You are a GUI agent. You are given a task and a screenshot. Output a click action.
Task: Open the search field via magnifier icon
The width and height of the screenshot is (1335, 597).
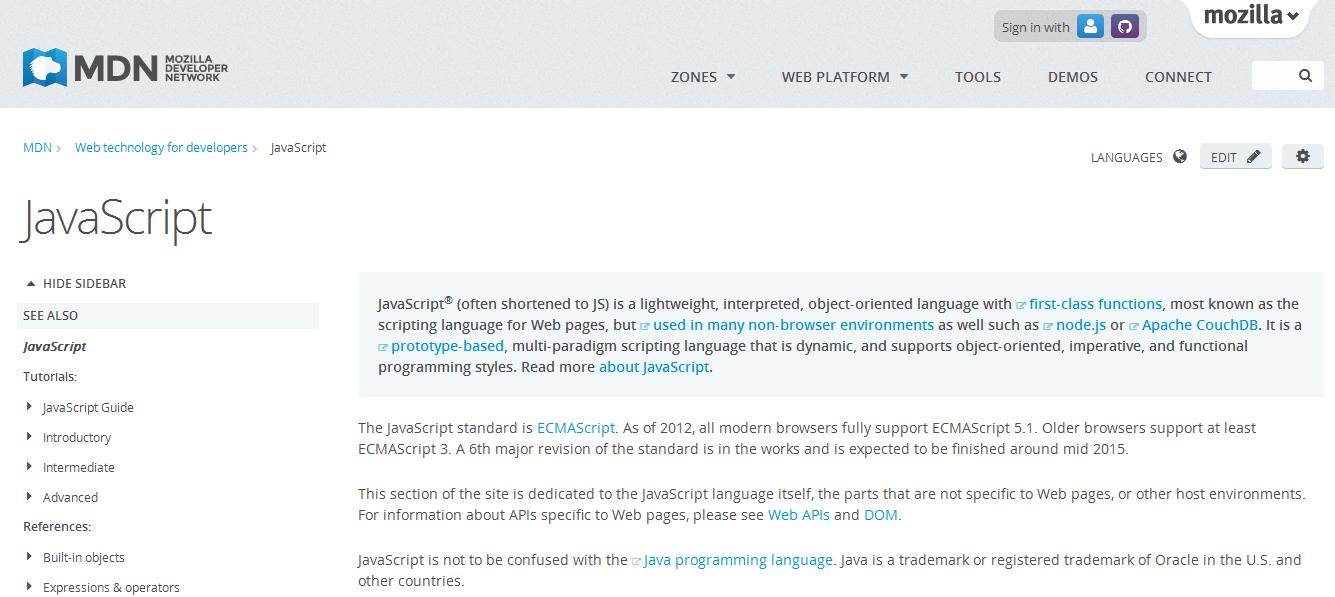click(x=1303, y=74)
